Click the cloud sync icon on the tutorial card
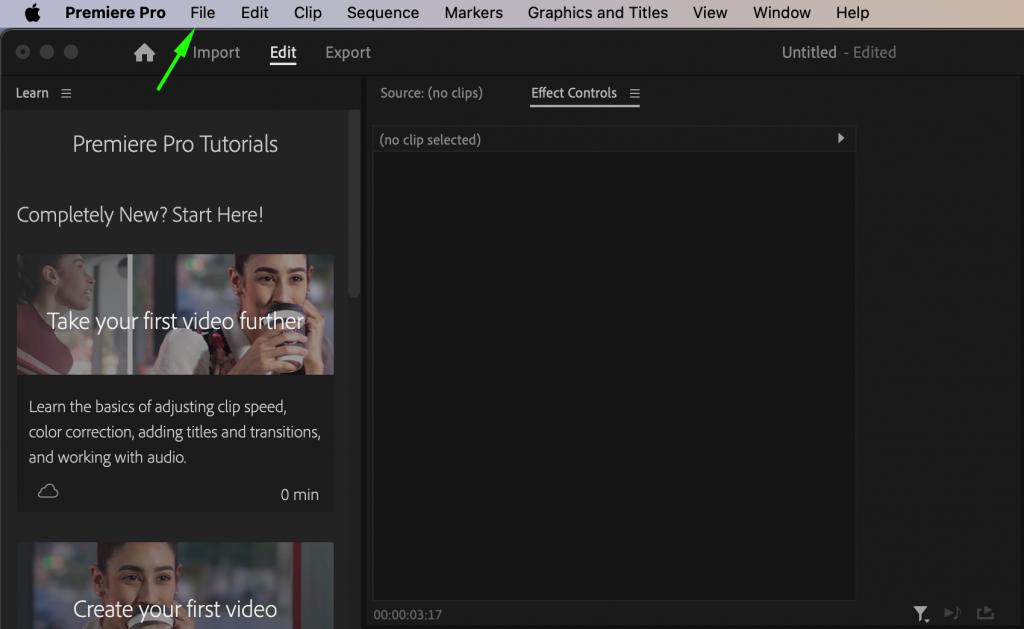 pos(48,491)
